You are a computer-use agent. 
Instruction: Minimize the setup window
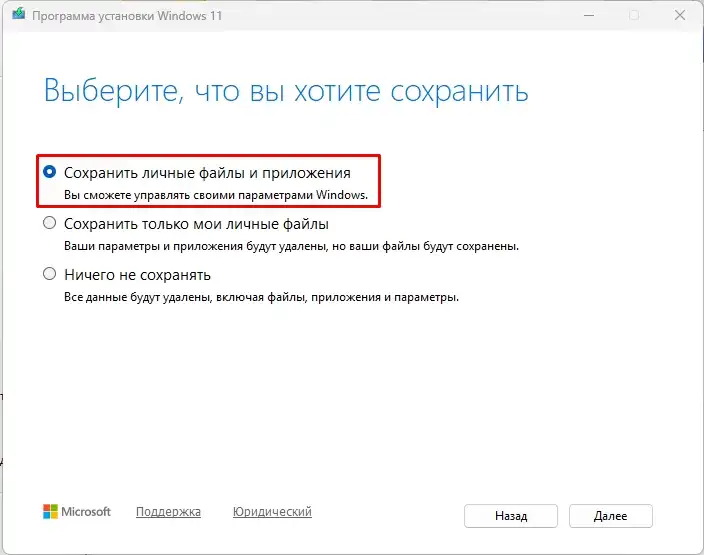pyautogui.click(x=589, y=15)
